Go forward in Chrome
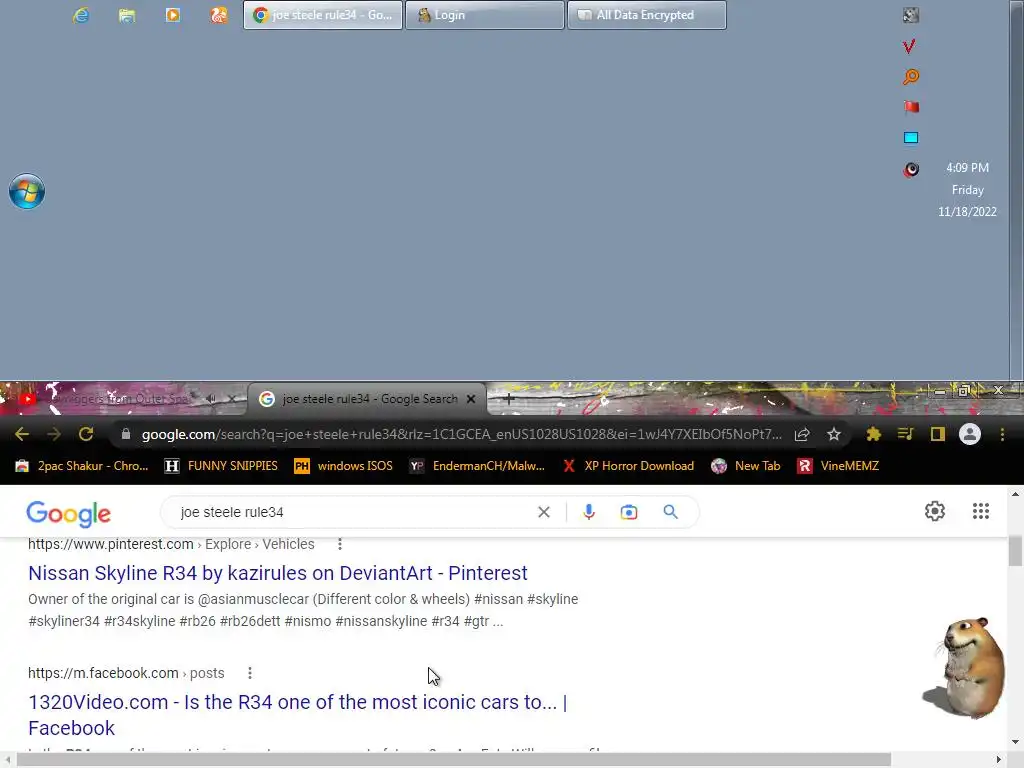 [54, 434]
